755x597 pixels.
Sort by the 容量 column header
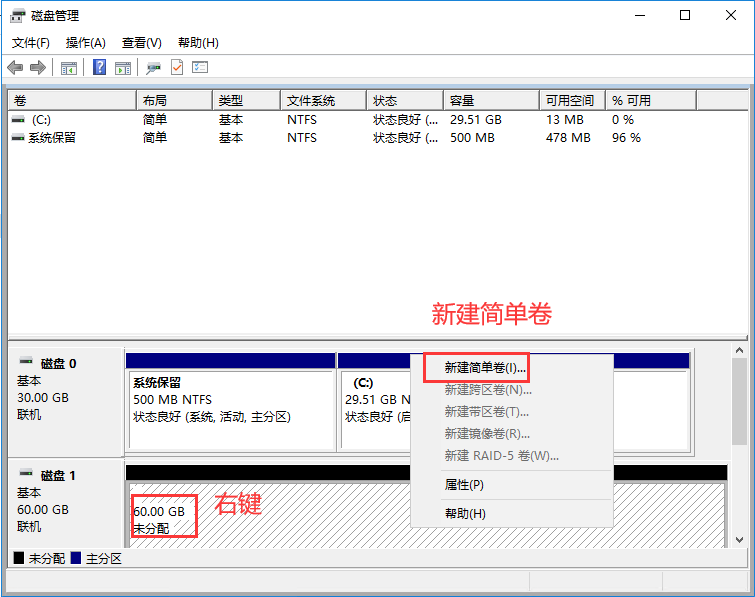[491, 101]
